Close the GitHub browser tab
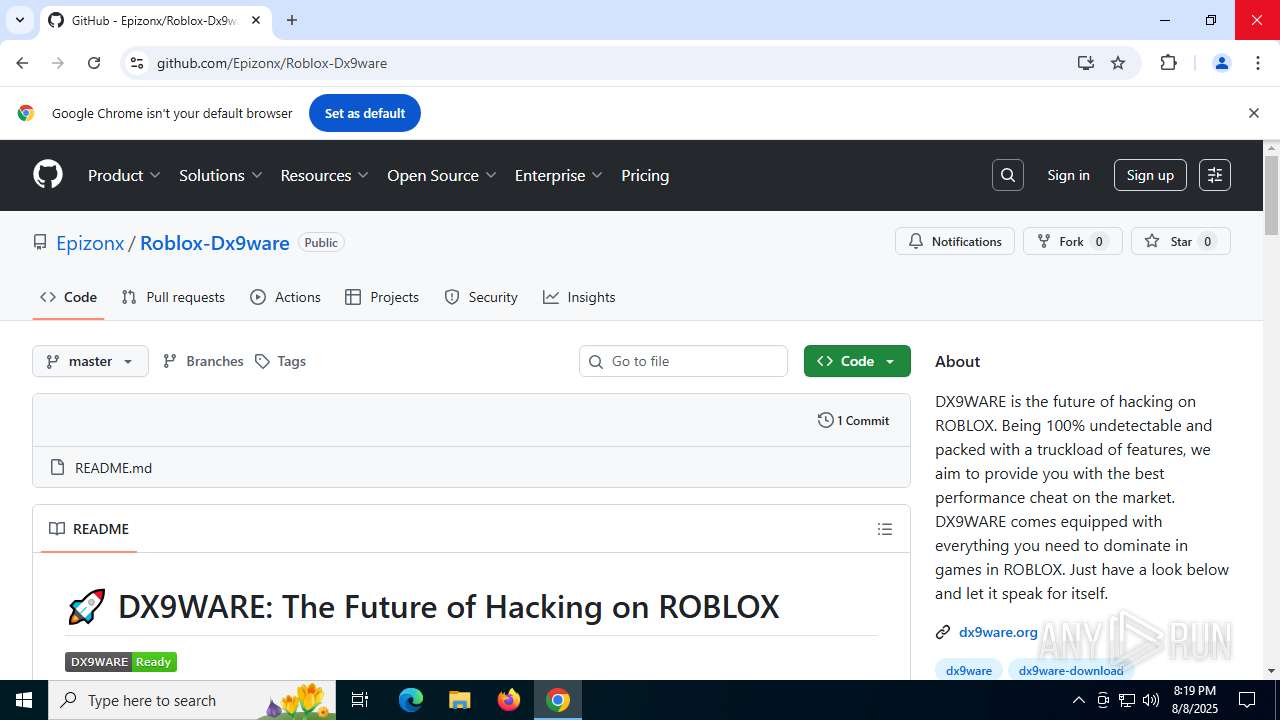The width and height of the screenshot is (1280, 720). tap(256, 20)
